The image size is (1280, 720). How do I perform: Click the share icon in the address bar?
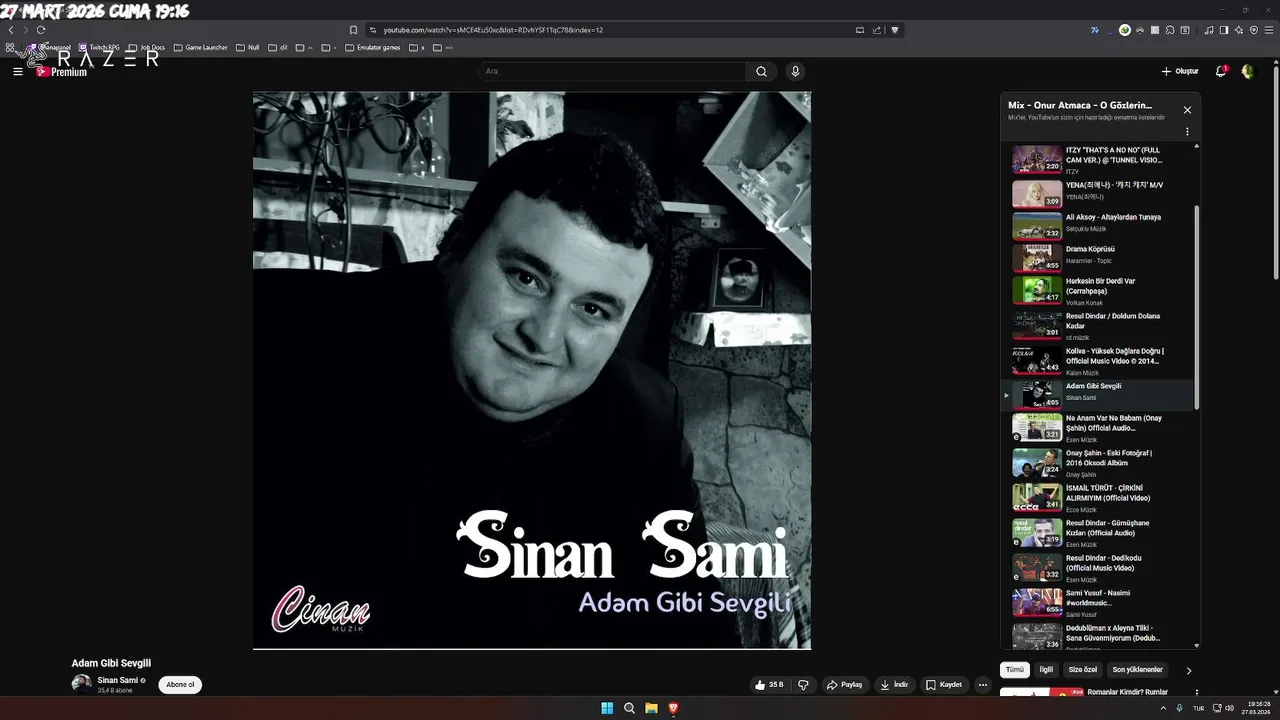pos(877,30)
